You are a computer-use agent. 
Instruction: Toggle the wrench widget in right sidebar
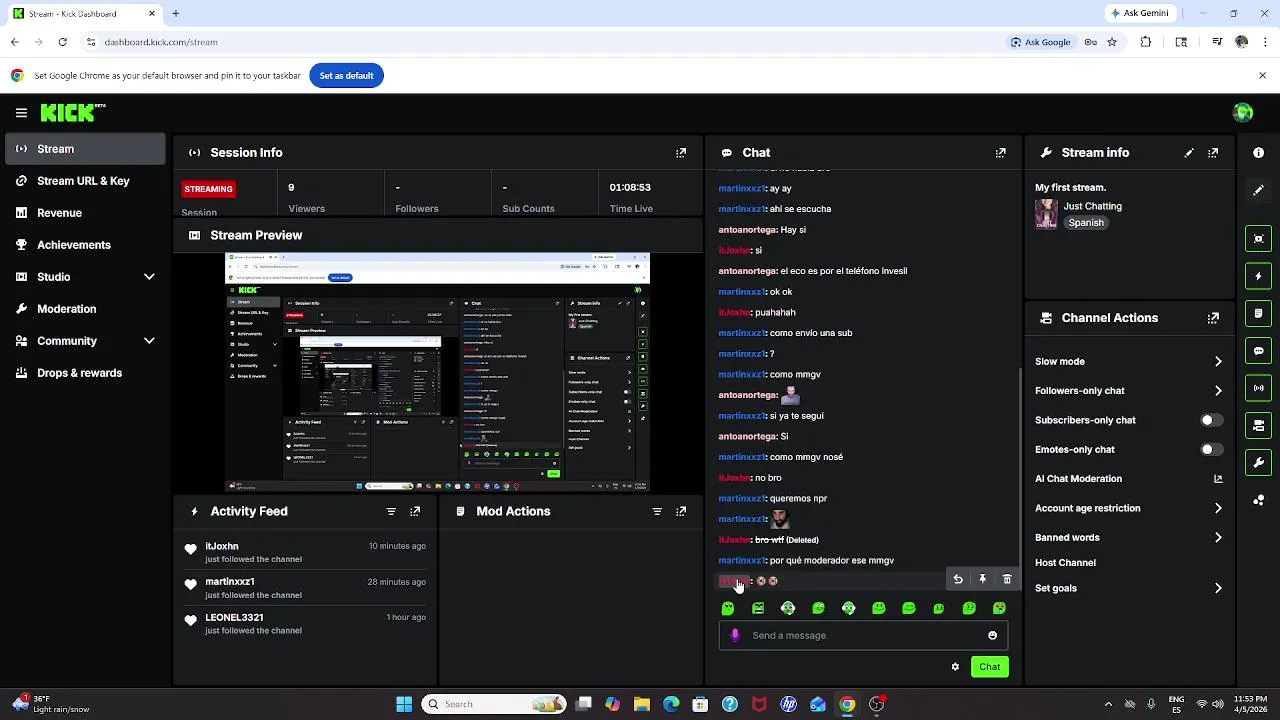[1258, 463]
